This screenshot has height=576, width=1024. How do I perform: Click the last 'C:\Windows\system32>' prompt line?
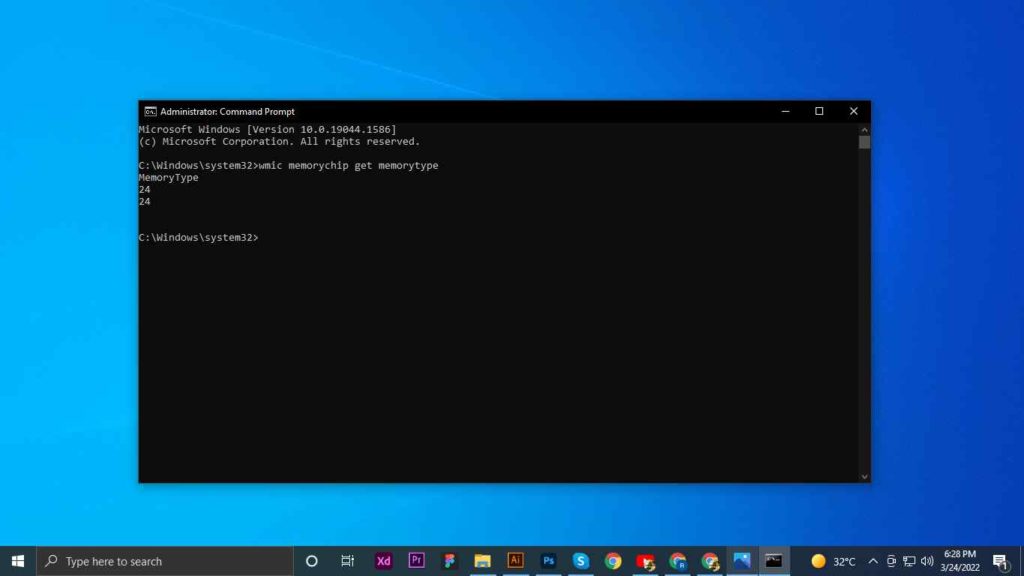199,238
